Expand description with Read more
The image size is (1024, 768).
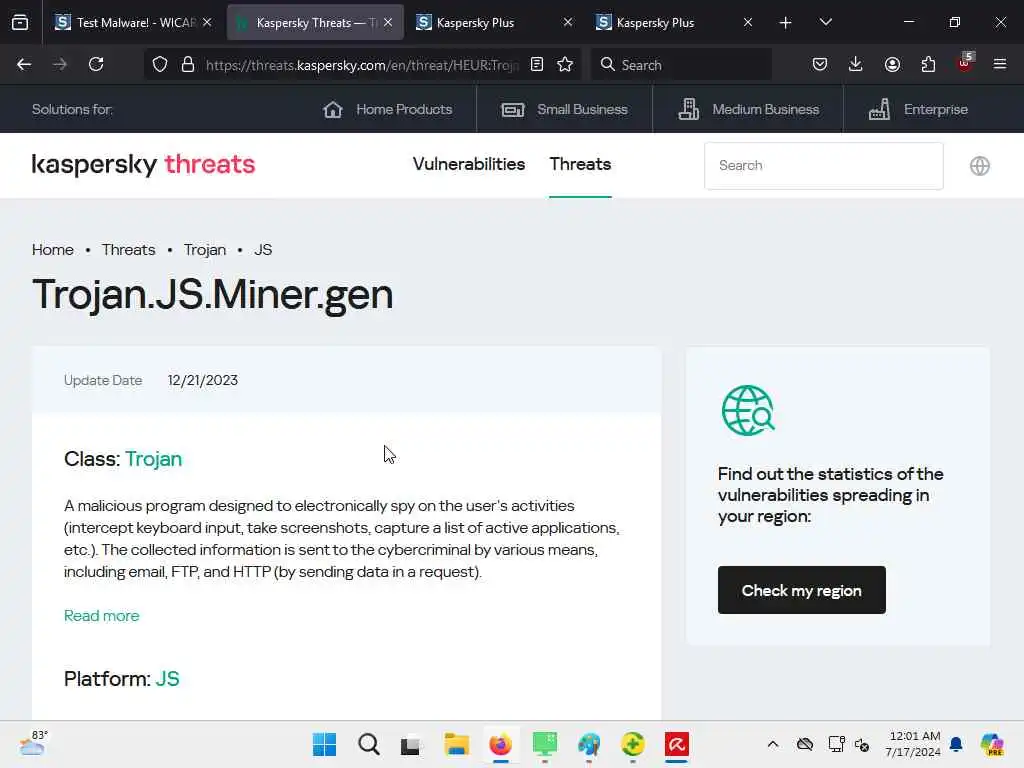pyautogui.click(x=102, y=615)
